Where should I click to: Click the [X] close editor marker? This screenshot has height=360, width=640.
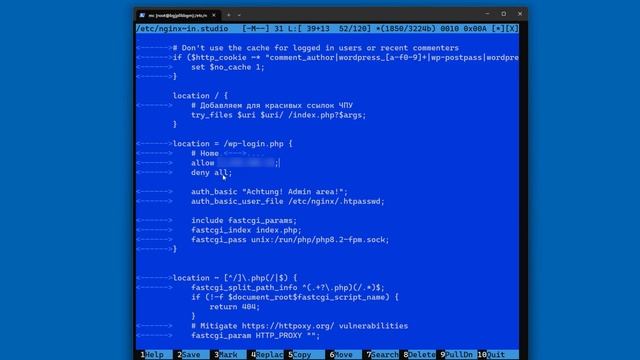click(x=512, y=29)
